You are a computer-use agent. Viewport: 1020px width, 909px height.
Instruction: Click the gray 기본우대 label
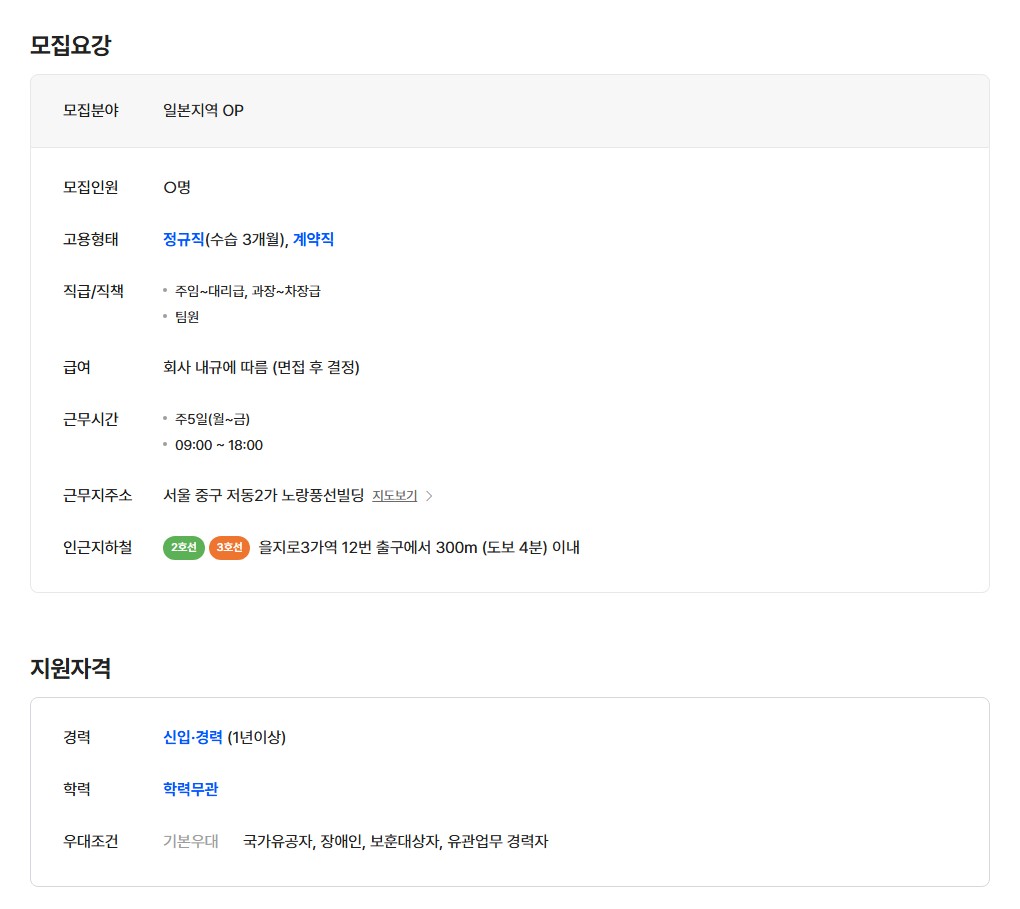(190, 841)
